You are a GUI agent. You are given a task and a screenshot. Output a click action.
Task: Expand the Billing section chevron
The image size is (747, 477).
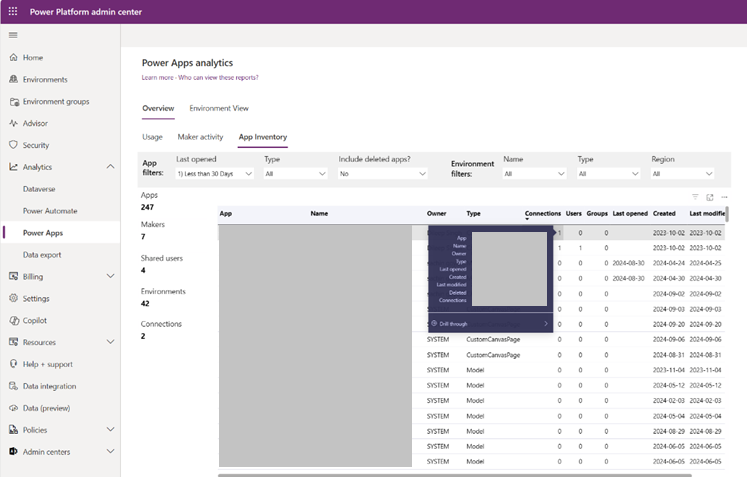pos(111,276)
